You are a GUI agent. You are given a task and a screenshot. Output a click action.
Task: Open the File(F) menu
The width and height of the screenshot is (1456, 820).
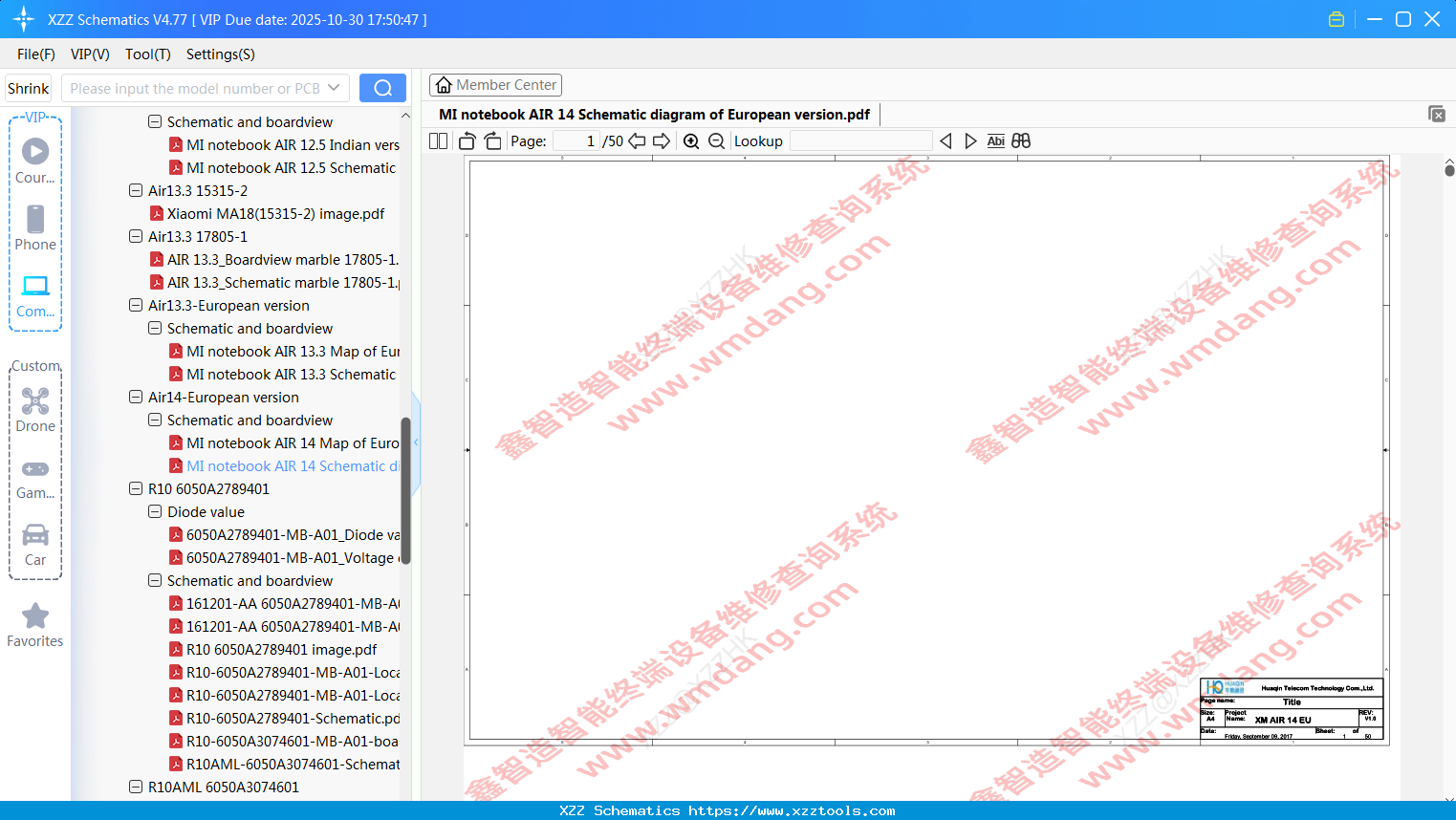click(x=36, y=54)
